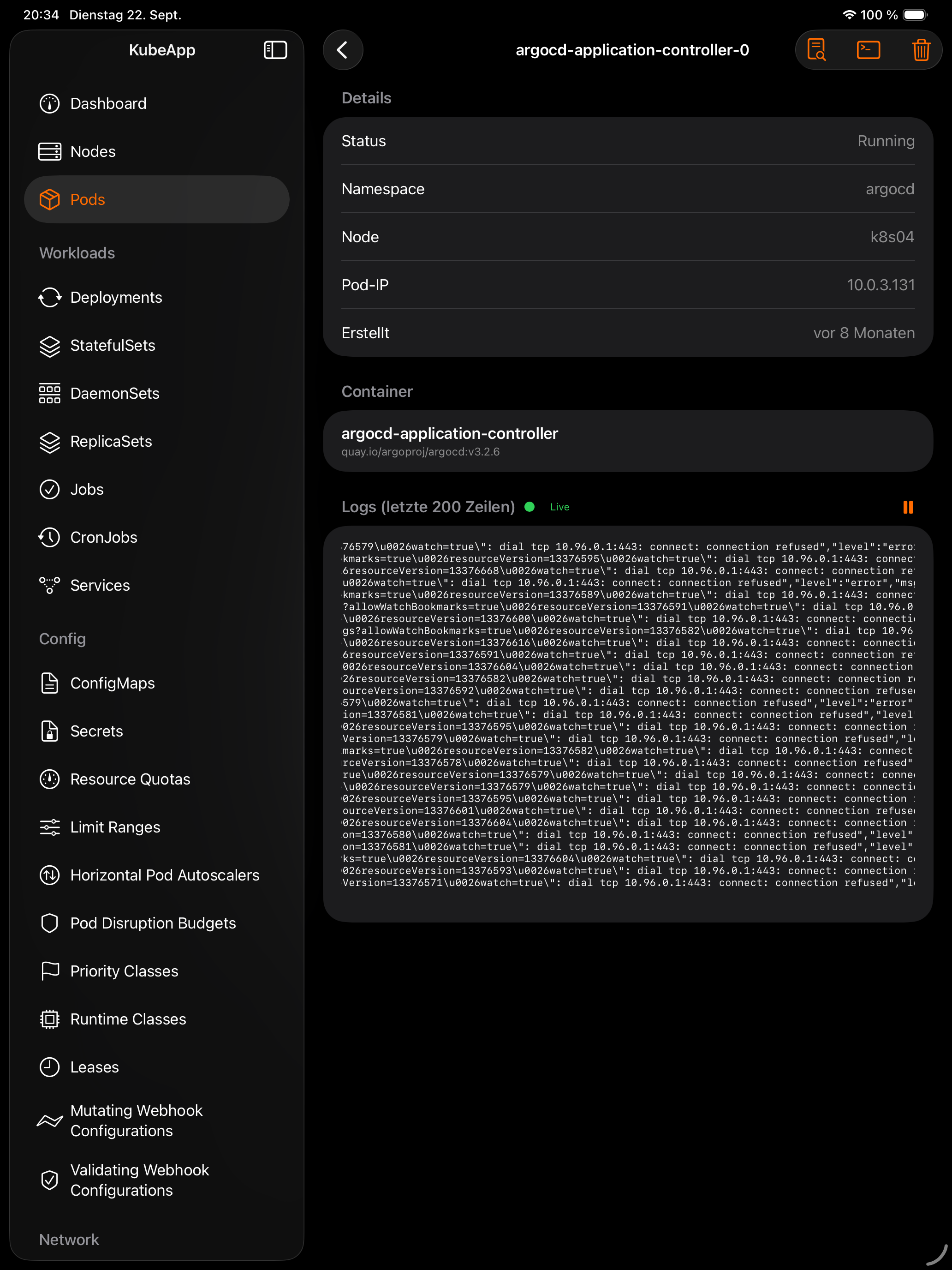The image size is (952, 1270).
Task: Open the terminal shell icon
Action: [x=868, y=50]
